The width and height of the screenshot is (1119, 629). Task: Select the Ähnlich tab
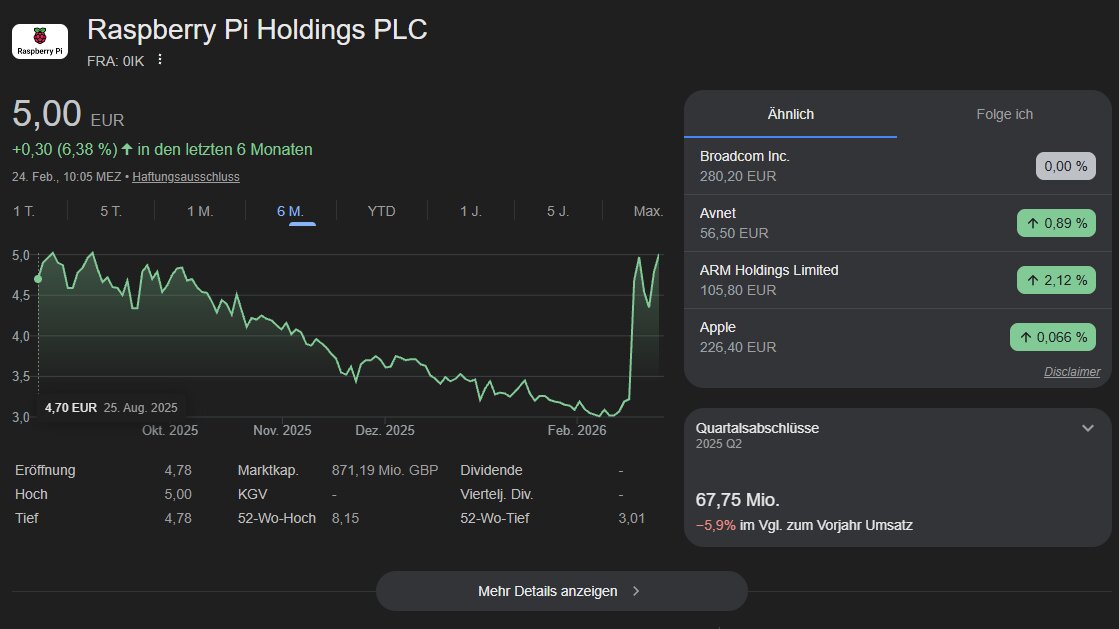790,114
